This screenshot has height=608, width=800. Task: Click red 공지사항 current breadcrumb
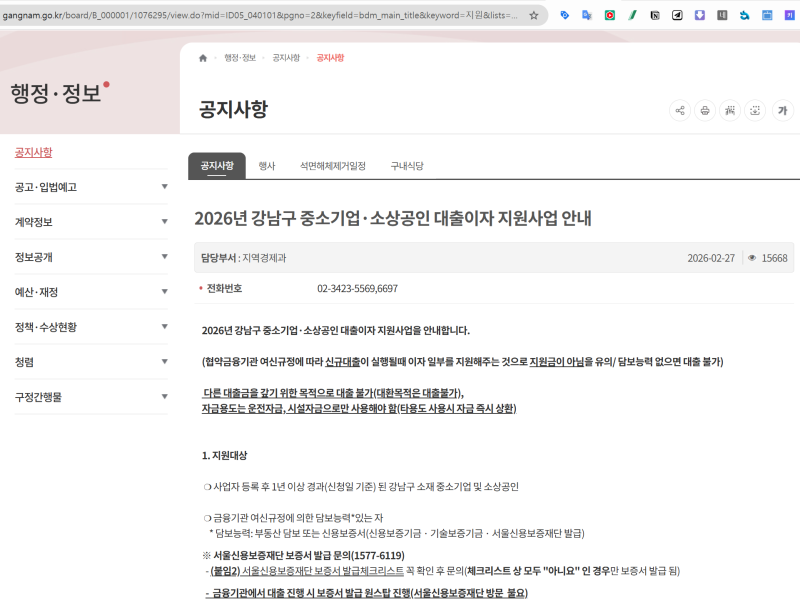(x=330, y=58)
